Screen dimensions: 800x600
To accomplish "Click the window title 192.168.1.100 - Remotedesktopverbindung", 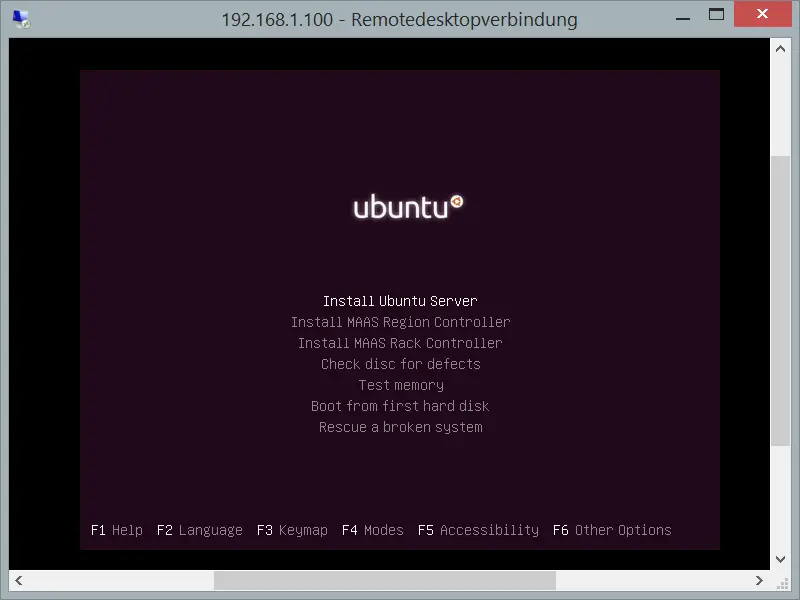I will tap(399, 19).
